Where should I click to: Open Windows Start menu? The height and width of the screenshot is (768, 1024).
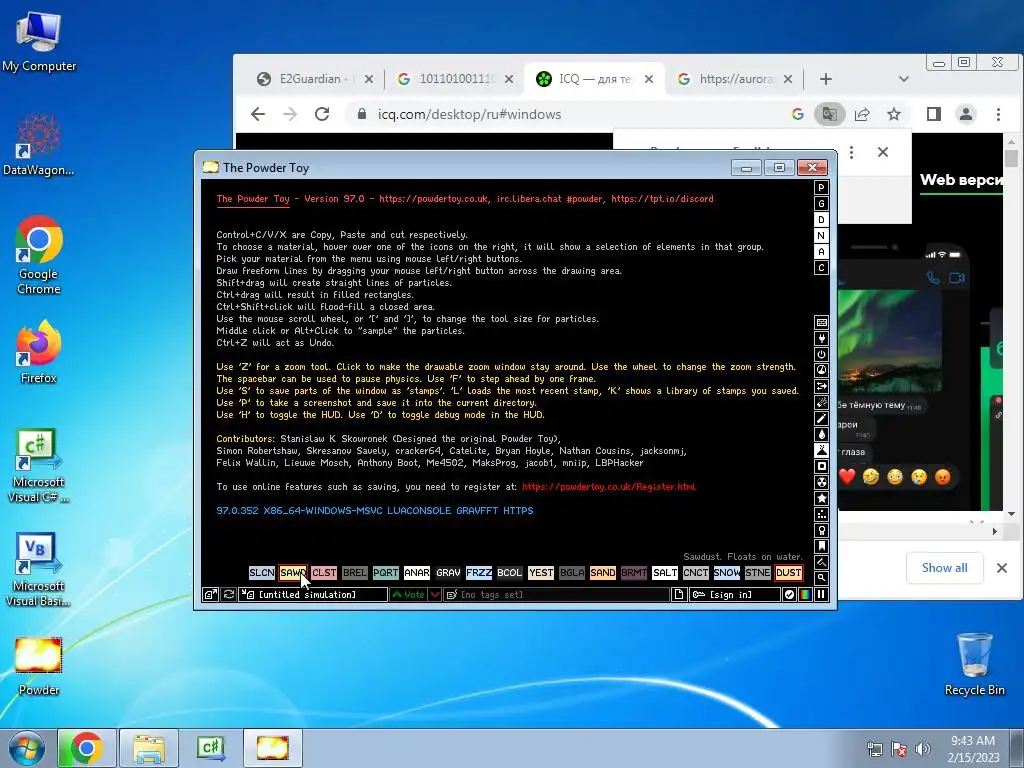click(x=26, y=748)
